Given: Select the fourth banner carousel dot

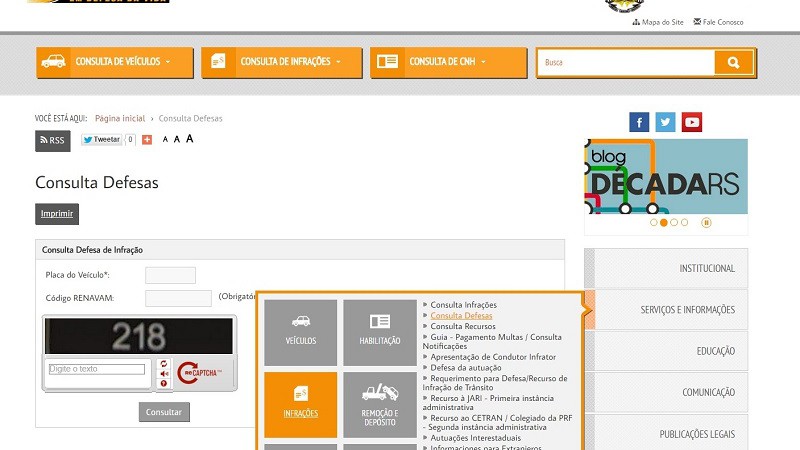Looking at the screenshot, I should click(x=684, y=222).
